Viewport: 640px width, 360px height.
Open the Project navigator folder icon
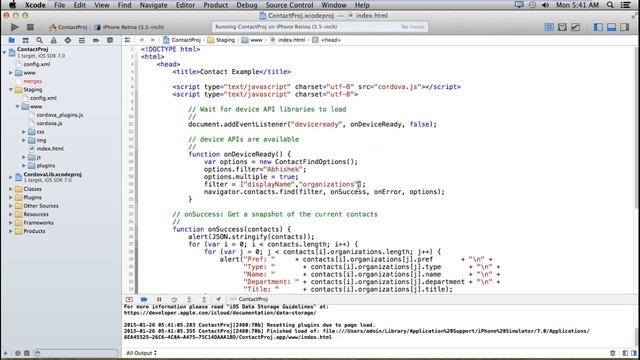pyautogui.click(x=11, y=40)
